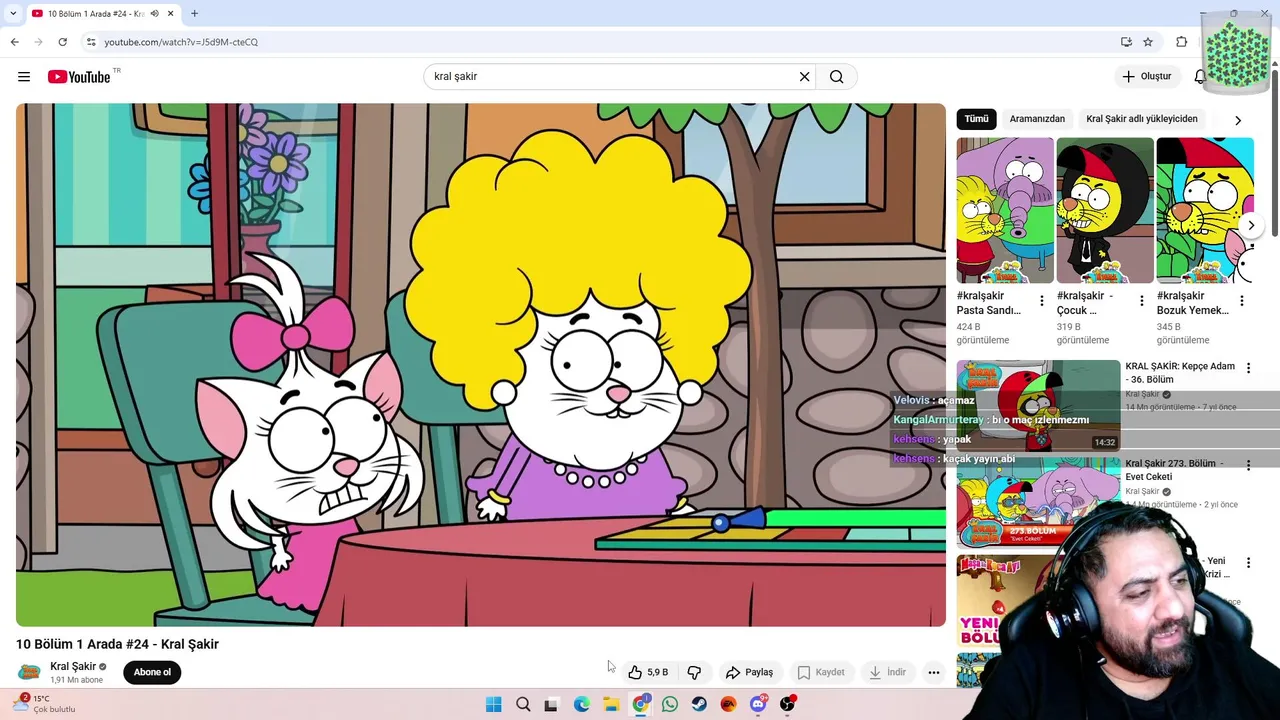Open Steam from the taskbar

(x=699, y=704)
